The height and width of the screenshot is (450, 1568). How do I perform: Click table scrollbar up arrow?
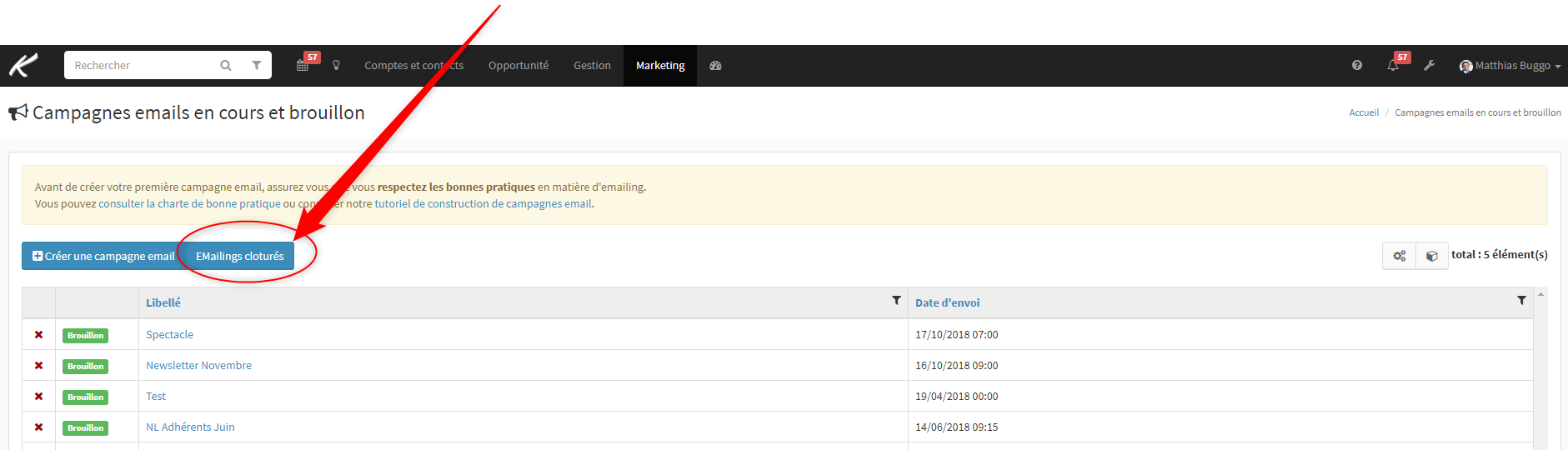pyautogui.click(x=1540, y=294)
